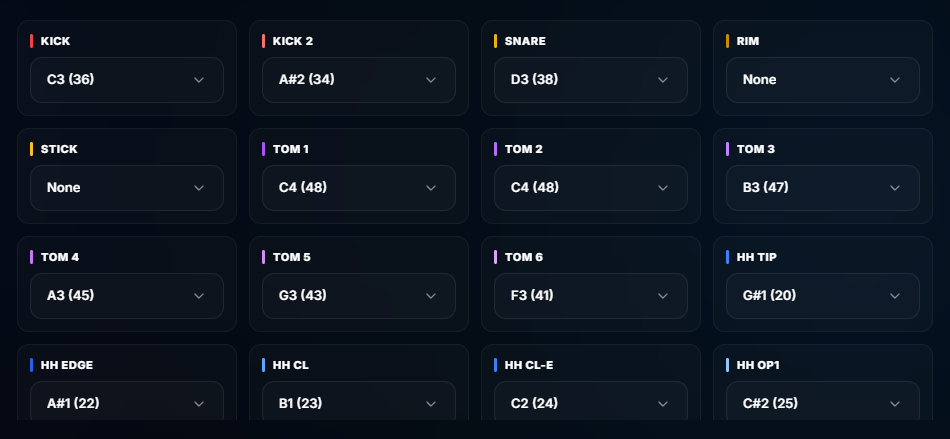The height and width of the screenshot is (439, 950).
Task: Click the TOM 4 dropdown chevron
Action: click(x=199, y=296)
